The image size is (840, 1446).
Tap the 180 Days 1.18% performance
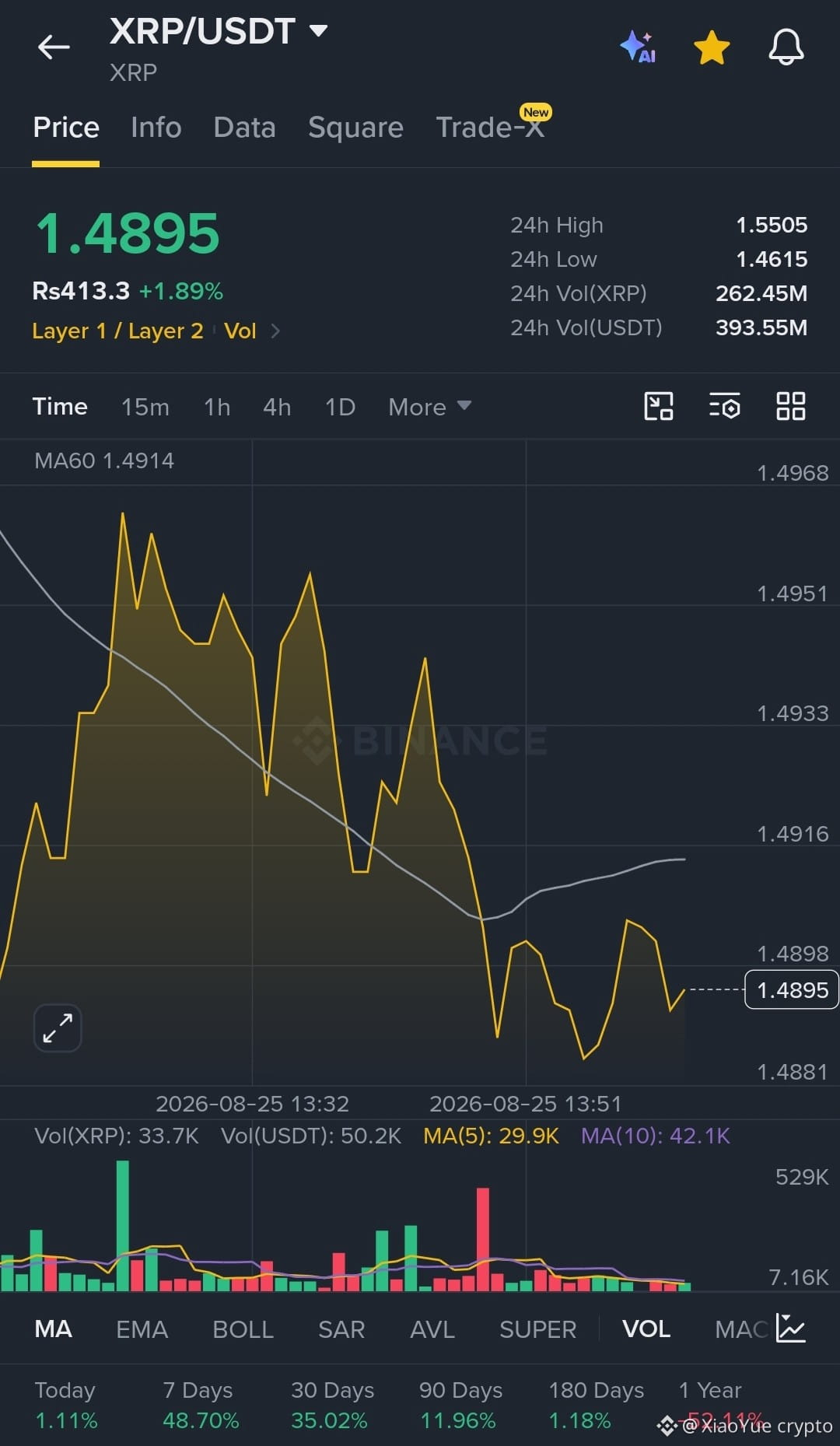pos(597,1406)
